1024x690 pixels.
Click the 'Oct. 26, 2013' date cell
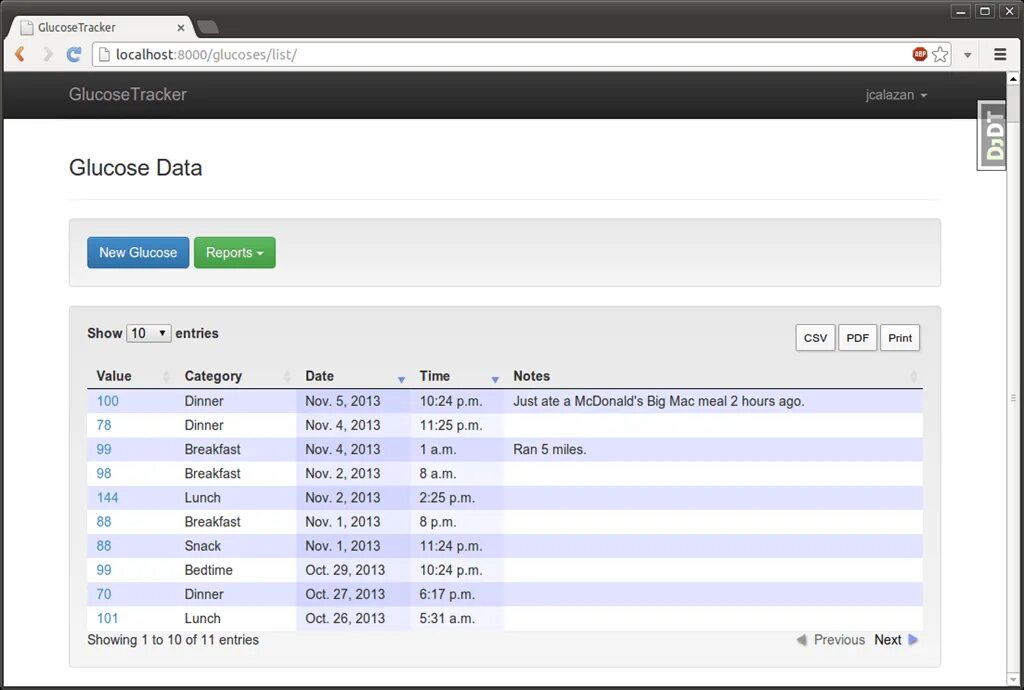(x=353, y=618)
